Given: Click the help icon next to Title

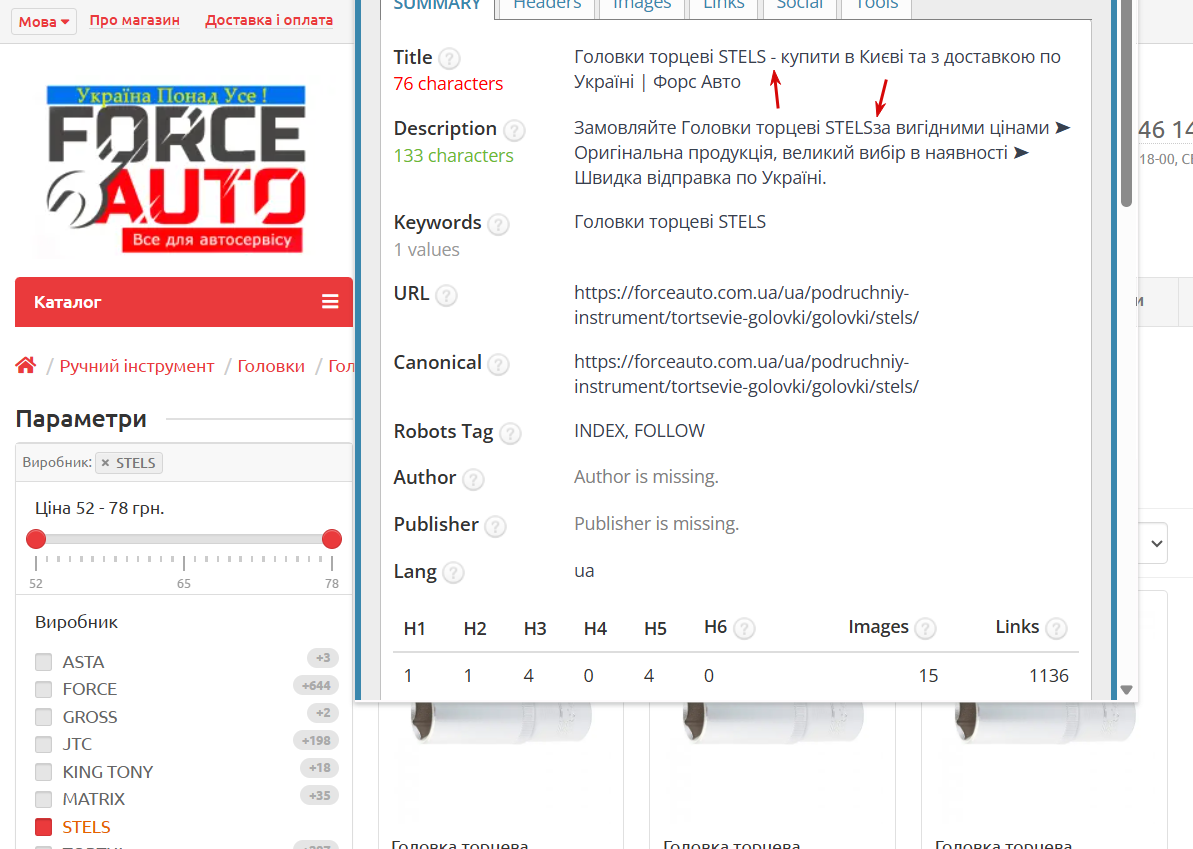Looking at the screenshot, I should tap(450, 59).
